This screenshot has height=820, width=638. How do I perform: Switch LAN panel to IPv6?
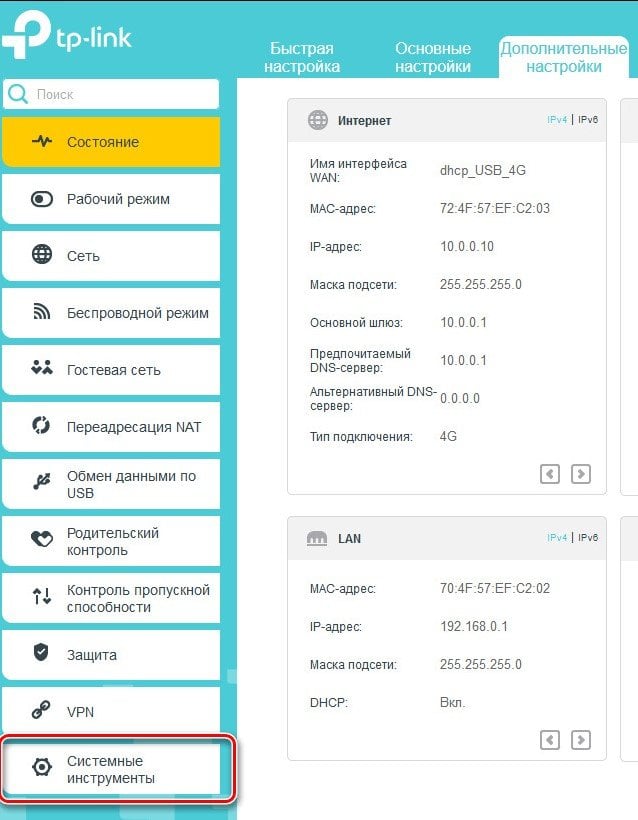click(x=588, y=538)
